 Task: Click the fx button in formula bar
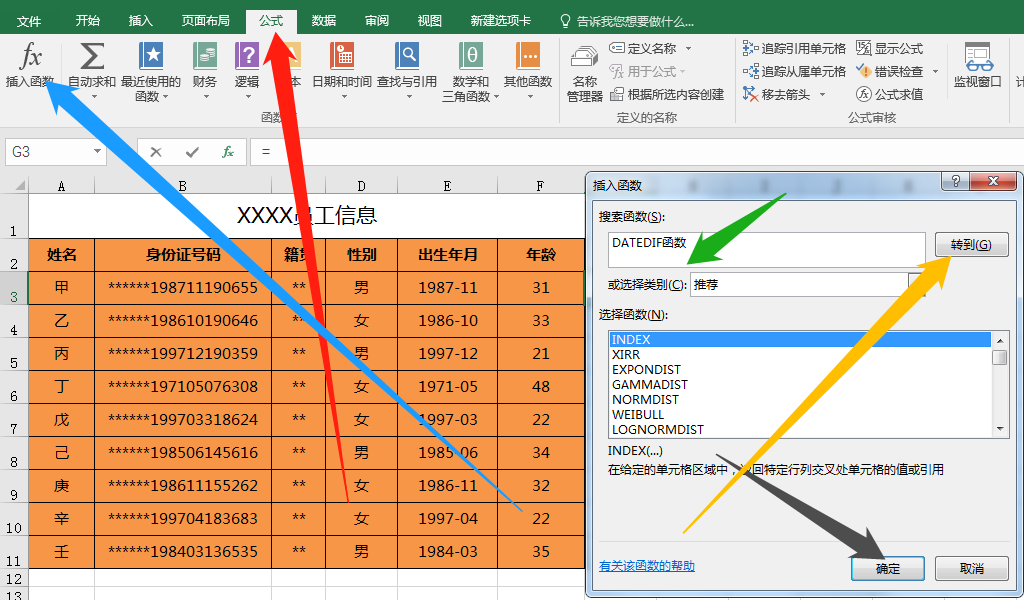[227, 152]
